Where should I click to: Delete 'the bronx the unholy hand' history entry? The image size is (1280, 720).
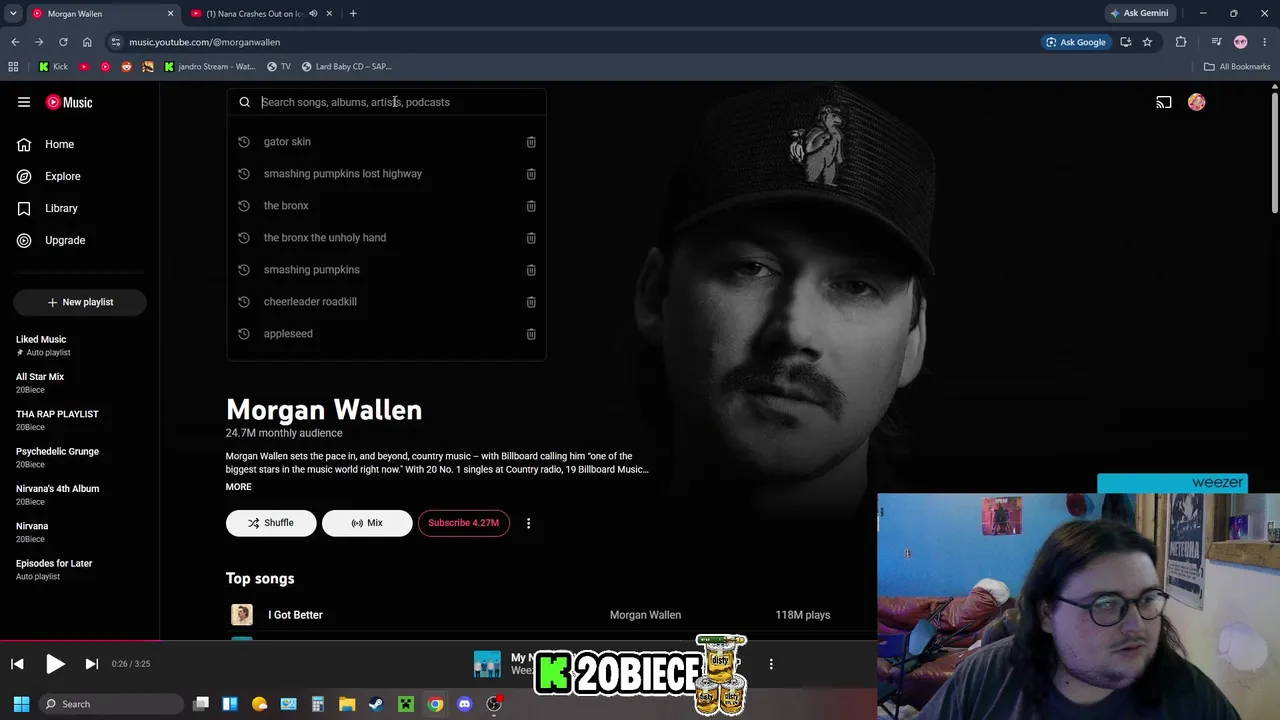click(531, 238)
